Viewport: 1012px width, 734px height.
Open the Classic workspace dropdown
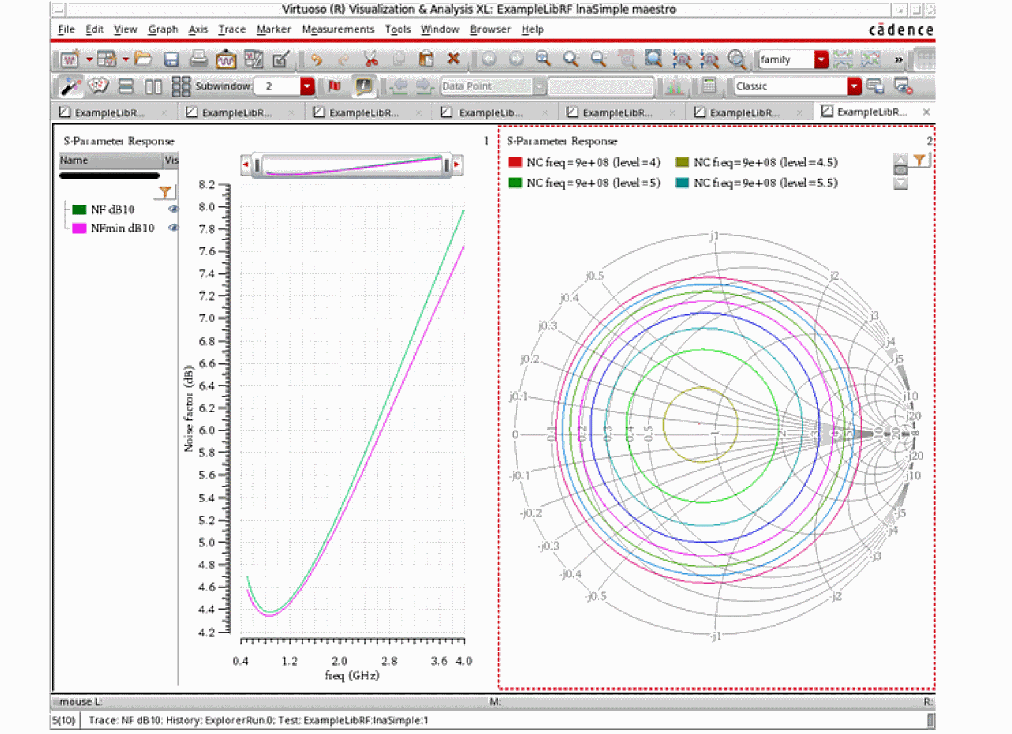tap(853, 87)
